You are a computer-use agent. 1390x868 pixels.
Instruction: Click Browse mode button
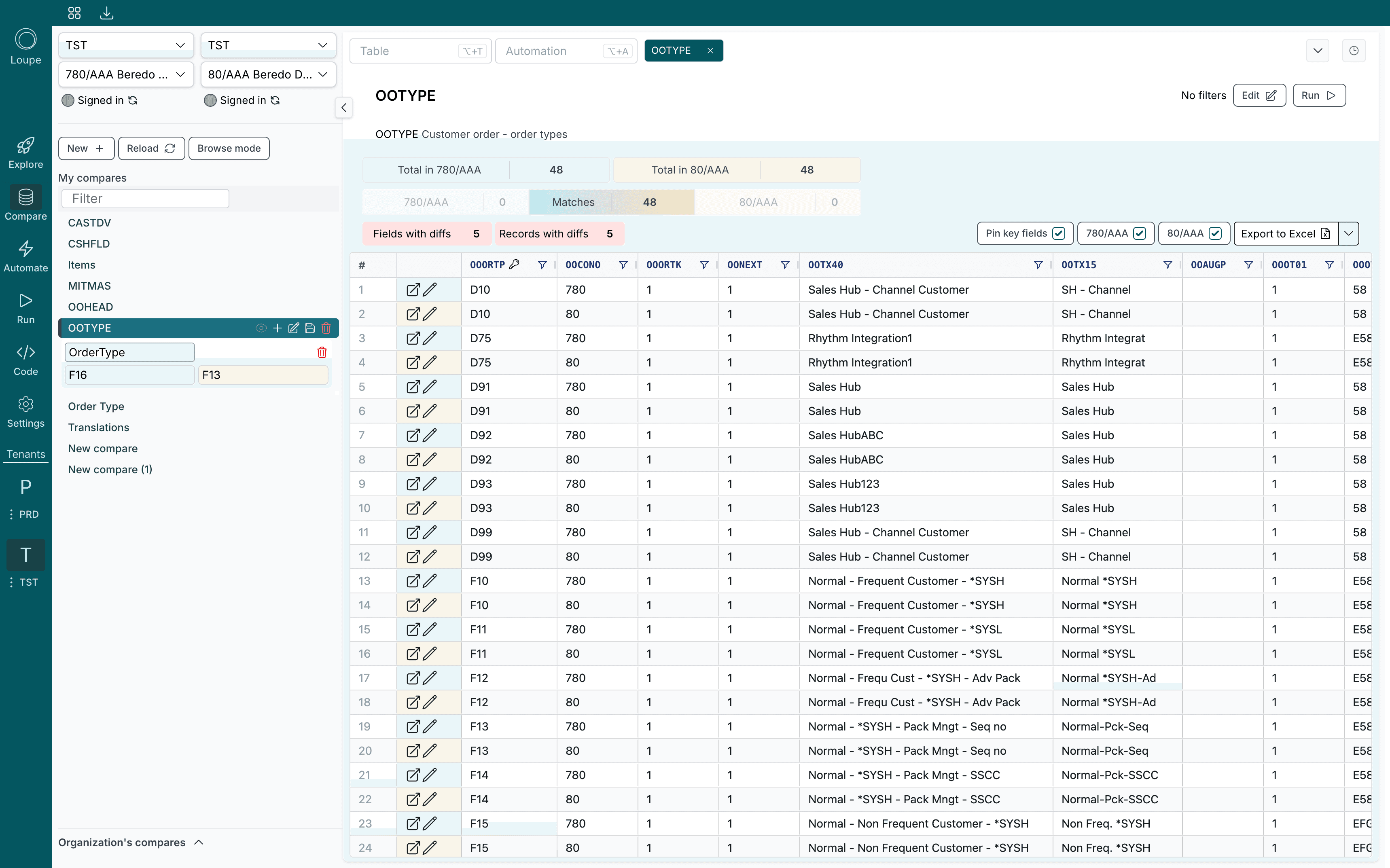[229, 148]
